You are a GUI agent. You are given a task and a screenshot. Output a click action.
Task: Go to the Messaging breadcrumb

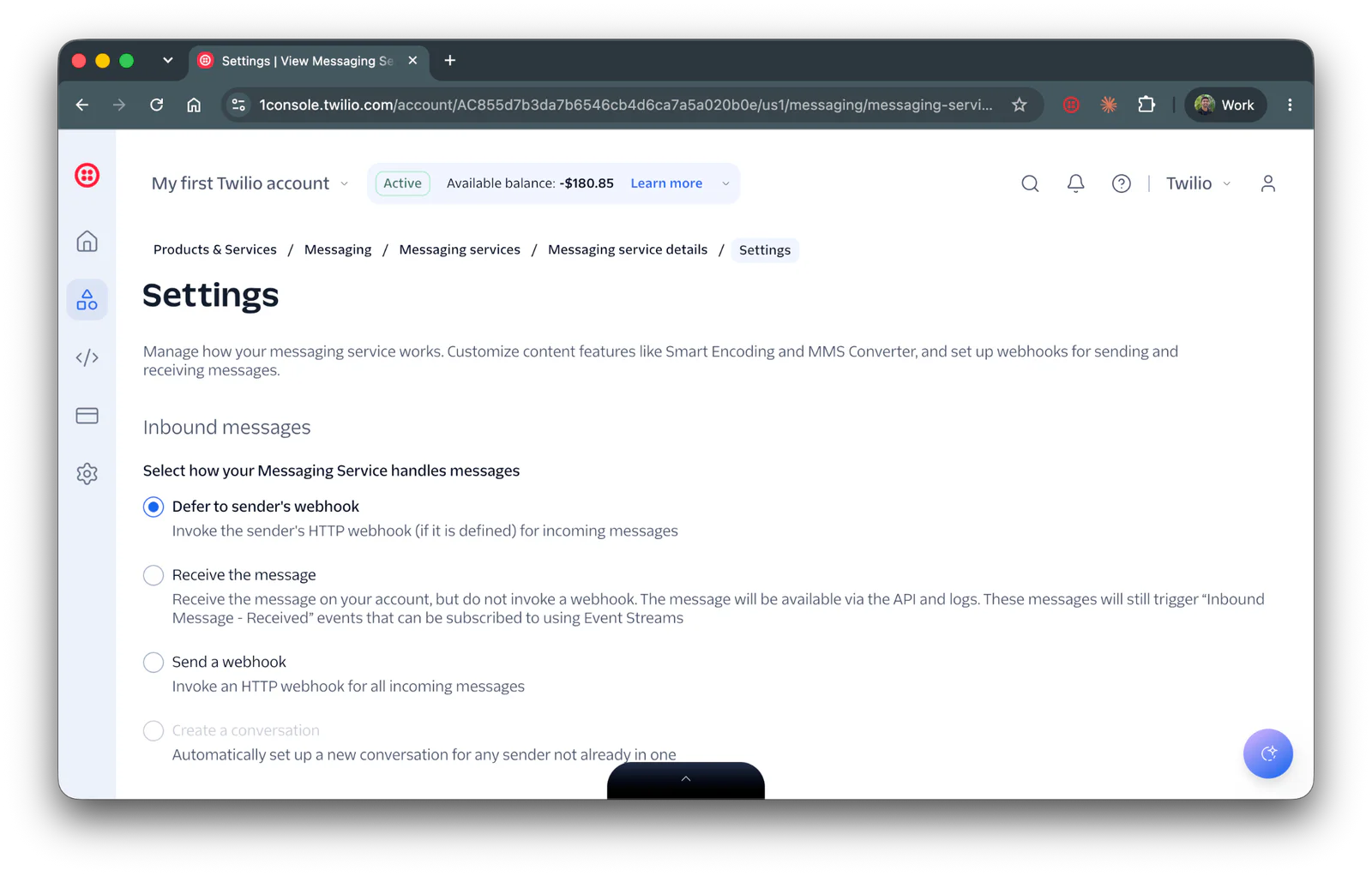click(x=338, y=249)
